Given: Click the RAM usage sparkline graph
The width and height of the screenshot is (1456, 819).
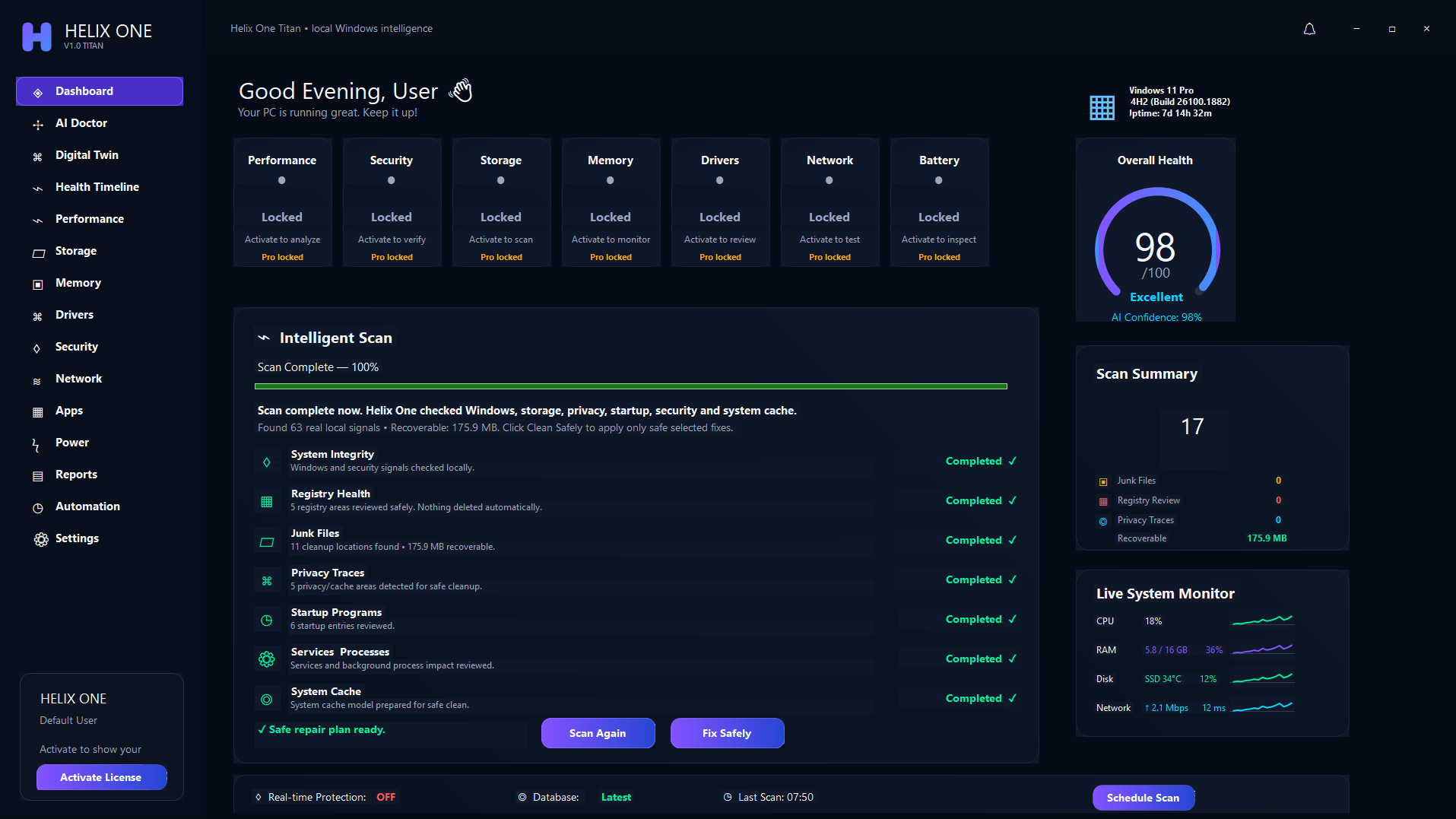Looking at the screenshot, I should point(1262,649).
